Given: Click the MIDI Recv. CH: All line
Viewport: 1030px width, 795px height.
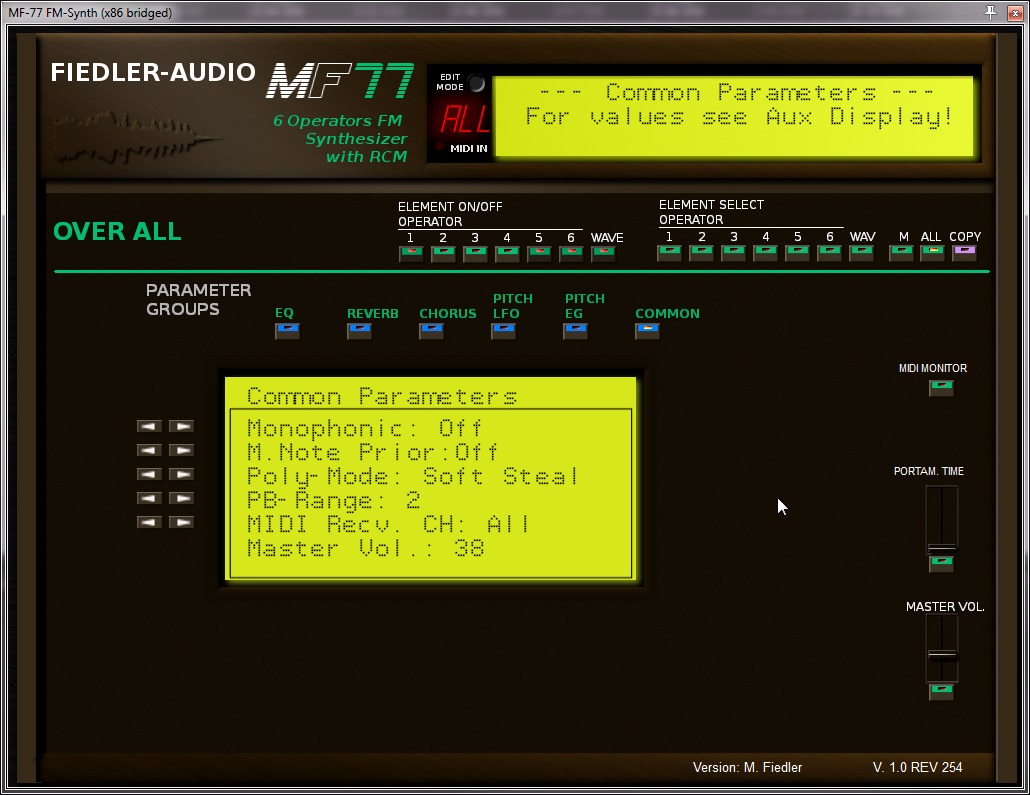Looking at the screenshot, I should click(x=388, y=524).
